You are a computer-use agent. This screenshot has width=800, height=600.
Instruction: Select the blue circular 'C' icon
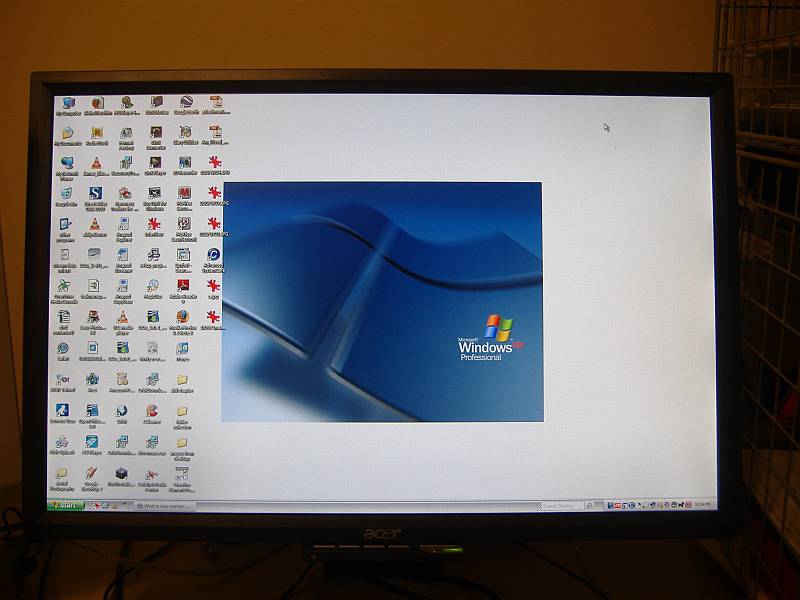(x=213, y=254)
